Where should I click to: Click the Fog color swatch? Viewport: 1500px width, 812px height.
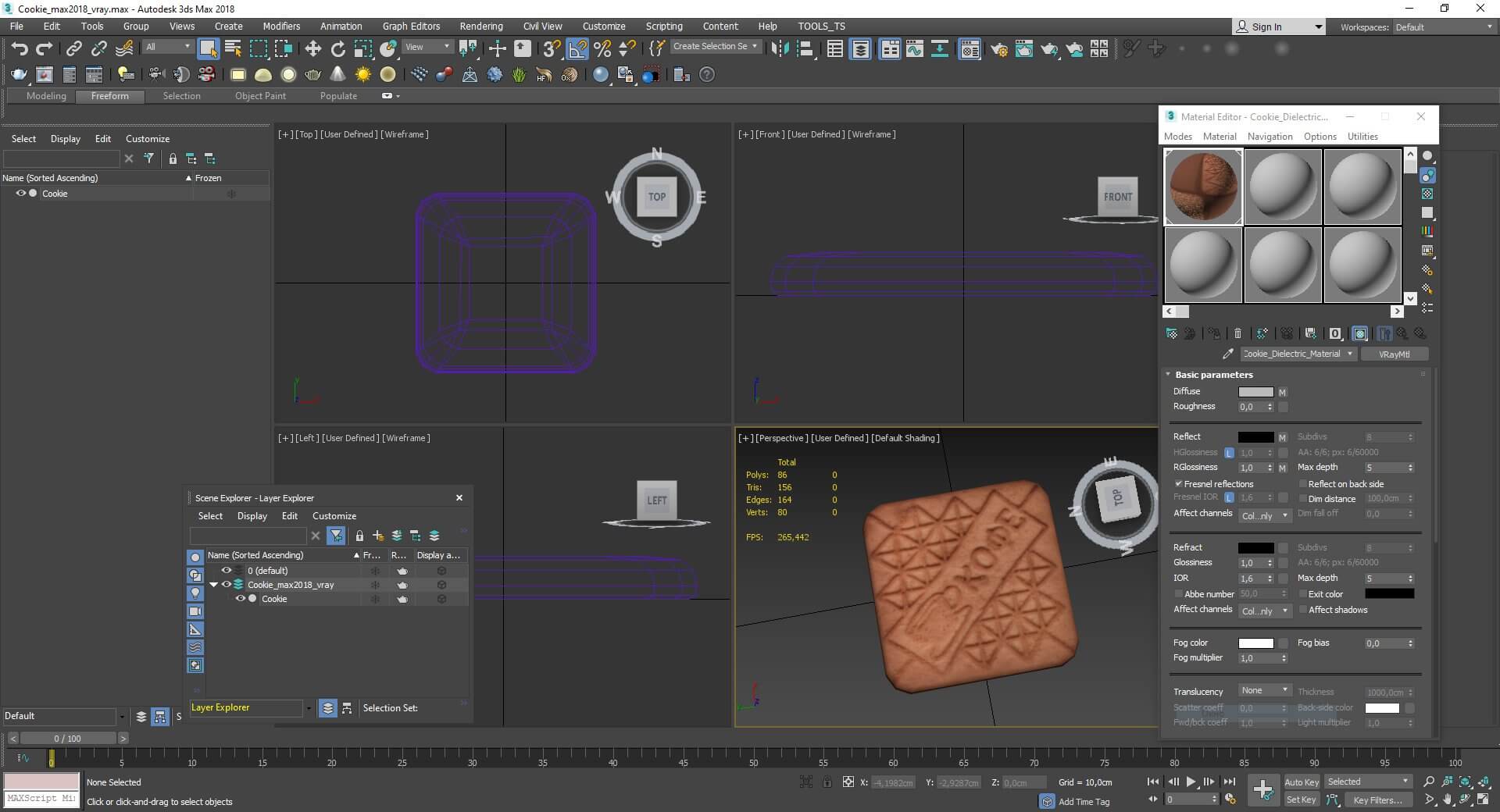(1255, 643)
